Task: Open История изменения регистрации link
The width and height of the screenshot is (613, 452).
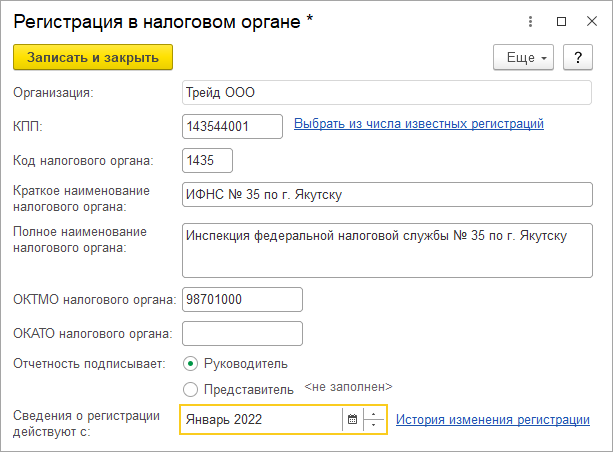Action: [x=492, y=420]
